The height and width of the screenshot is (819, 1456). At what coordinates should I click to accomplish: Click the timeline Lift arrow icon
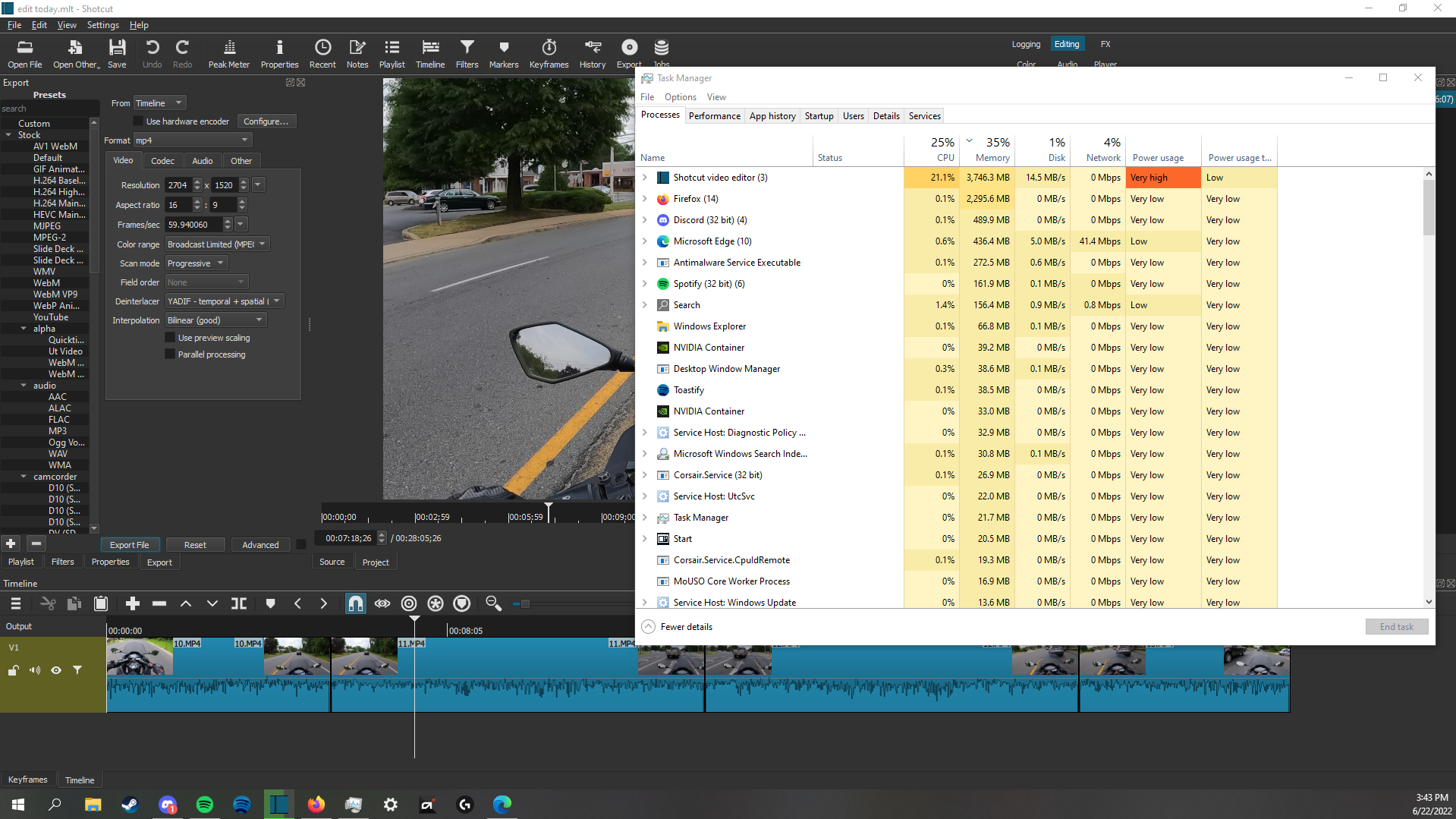186,603
